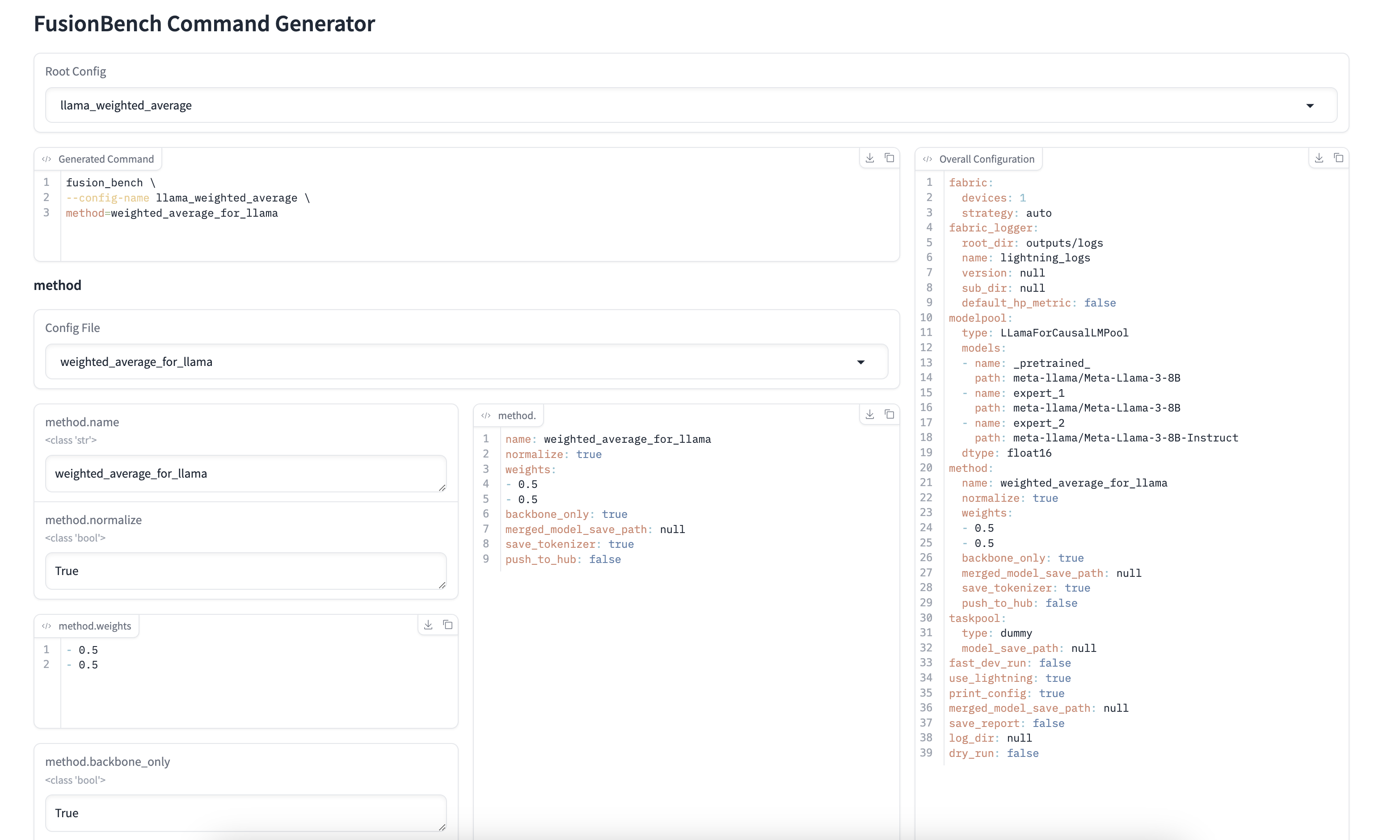This screenshot has width=1400, height=840.
Task: Click the method.backbone_only label
Action: (x=108, y=762)
